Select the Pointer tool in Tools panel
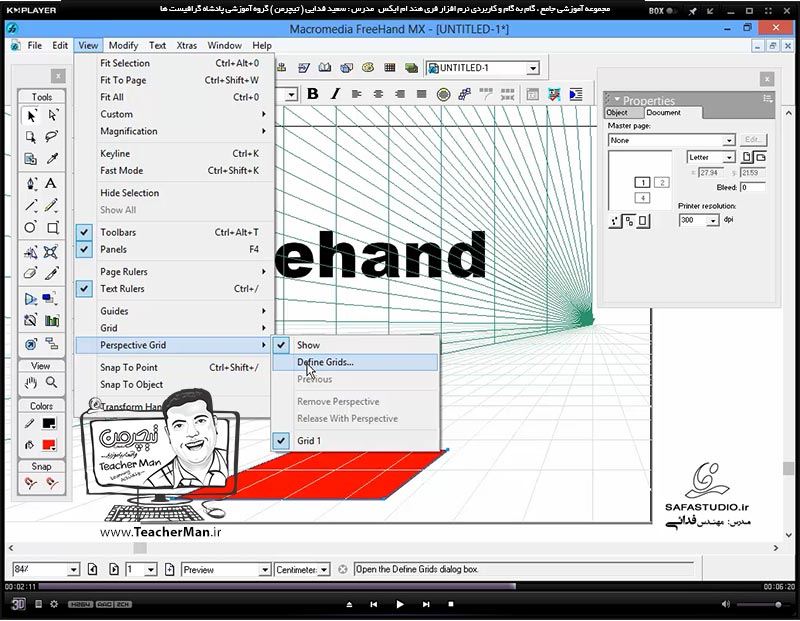800x621 pixels. 31,116
